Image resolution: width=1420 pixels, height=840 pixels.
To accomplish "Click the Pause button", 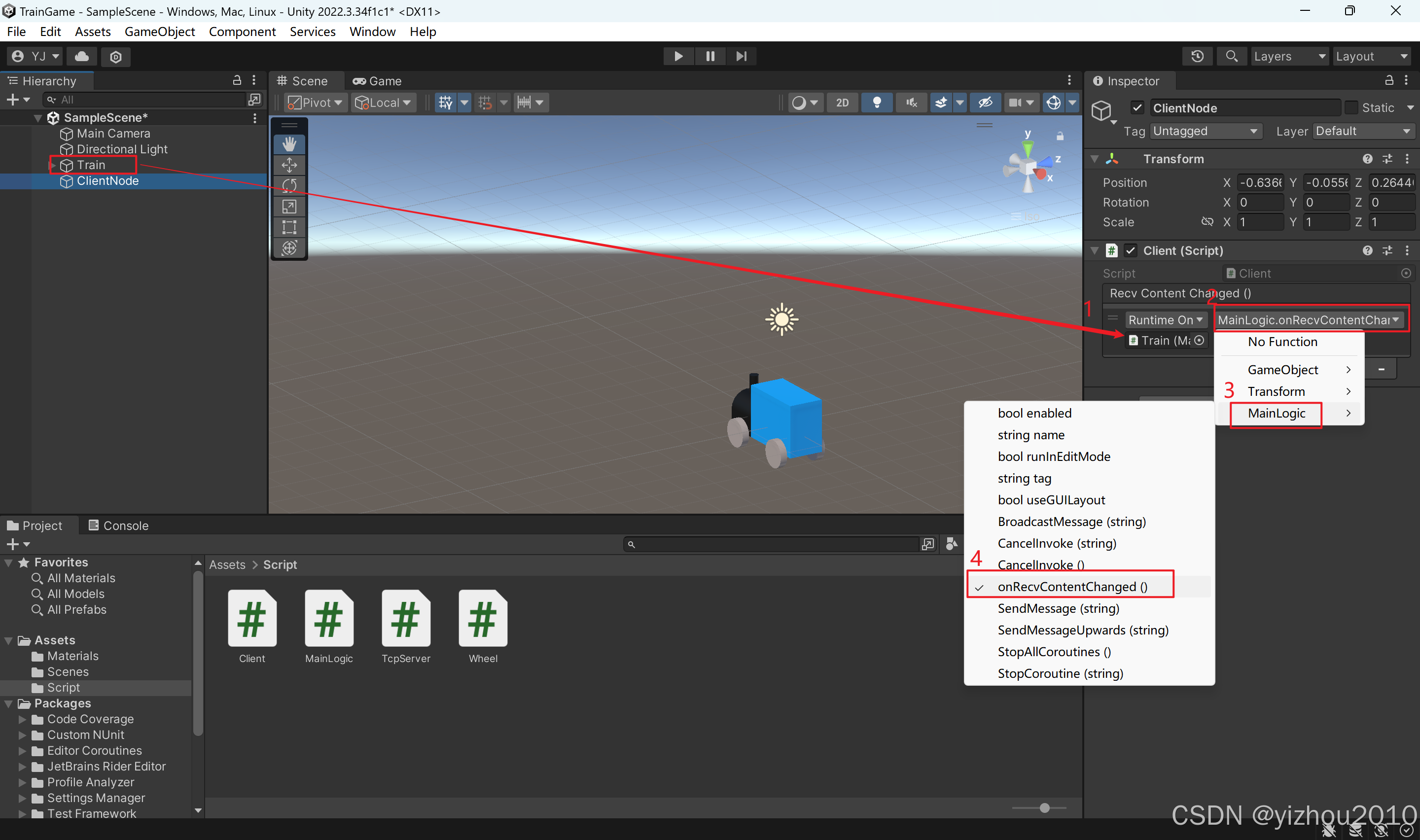I will [x=710, y=56].
